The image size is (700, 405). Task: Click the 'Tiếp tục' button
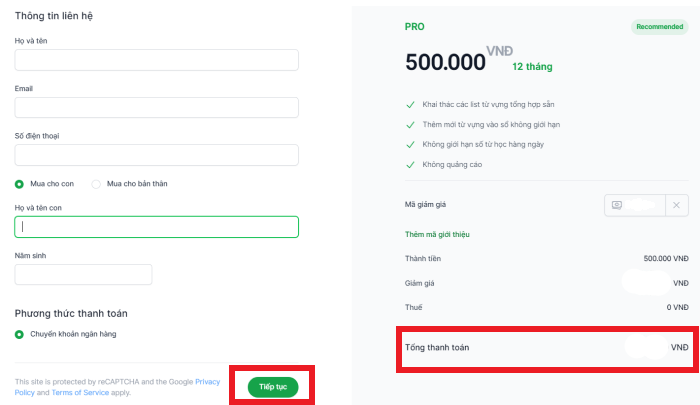pos(273,387)
